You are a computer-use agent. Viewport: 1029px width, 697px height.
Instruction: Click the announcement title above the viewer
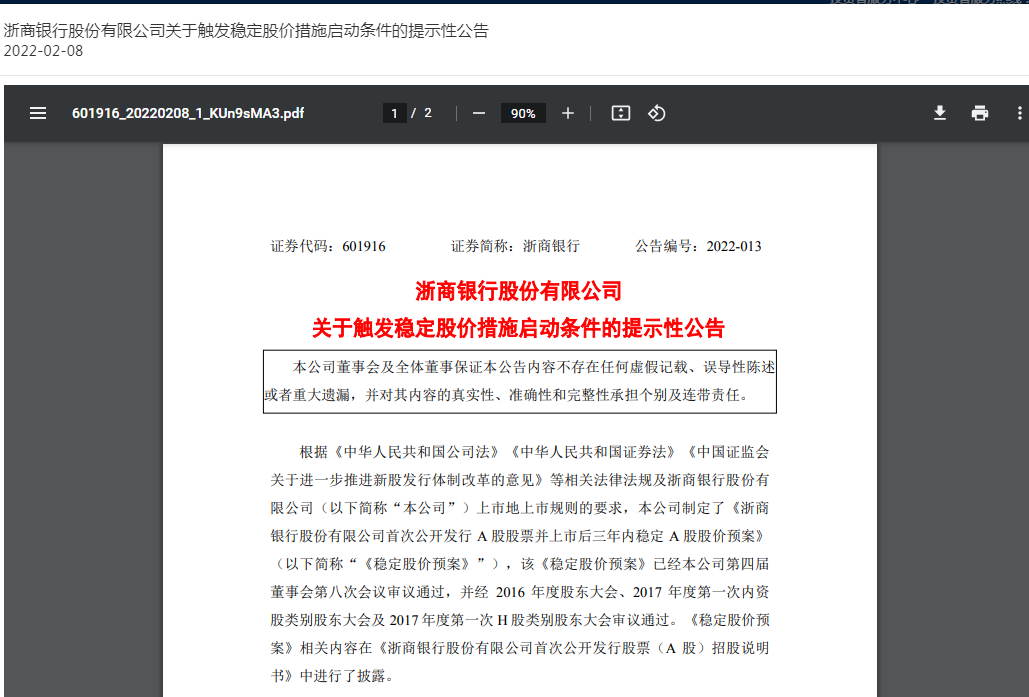click(x=246, y=30)
